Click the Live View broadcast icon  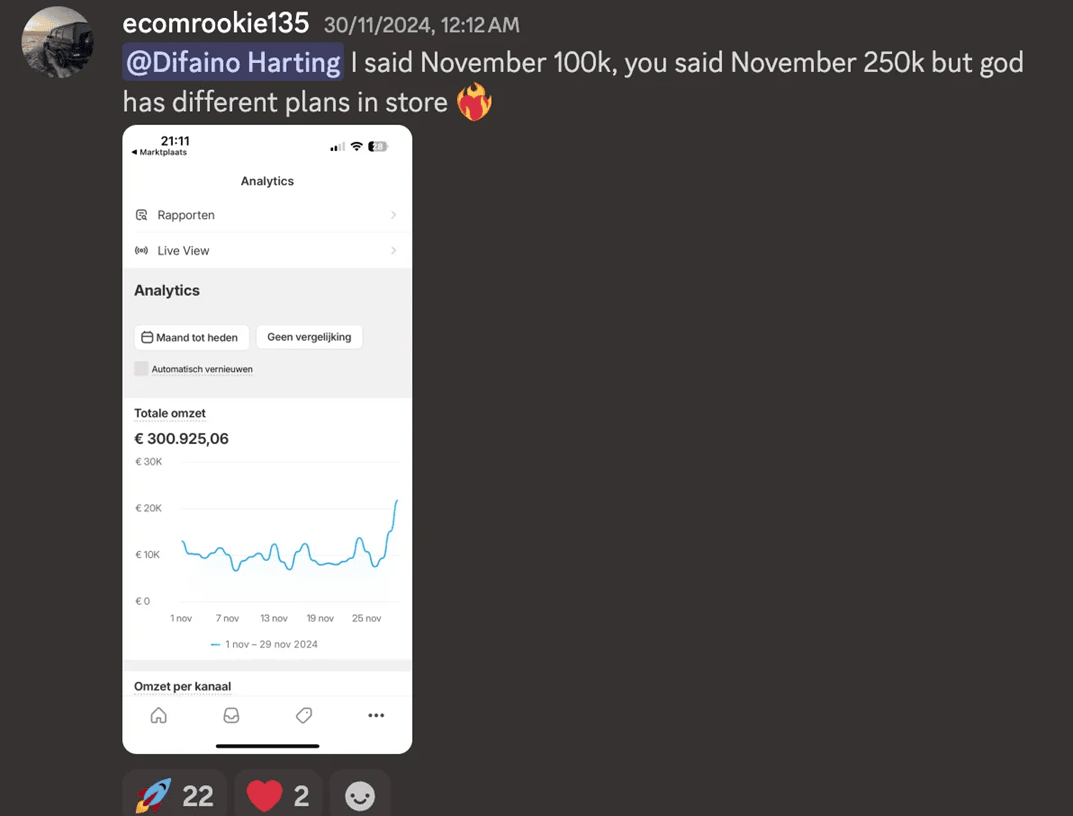pos(142,250)
